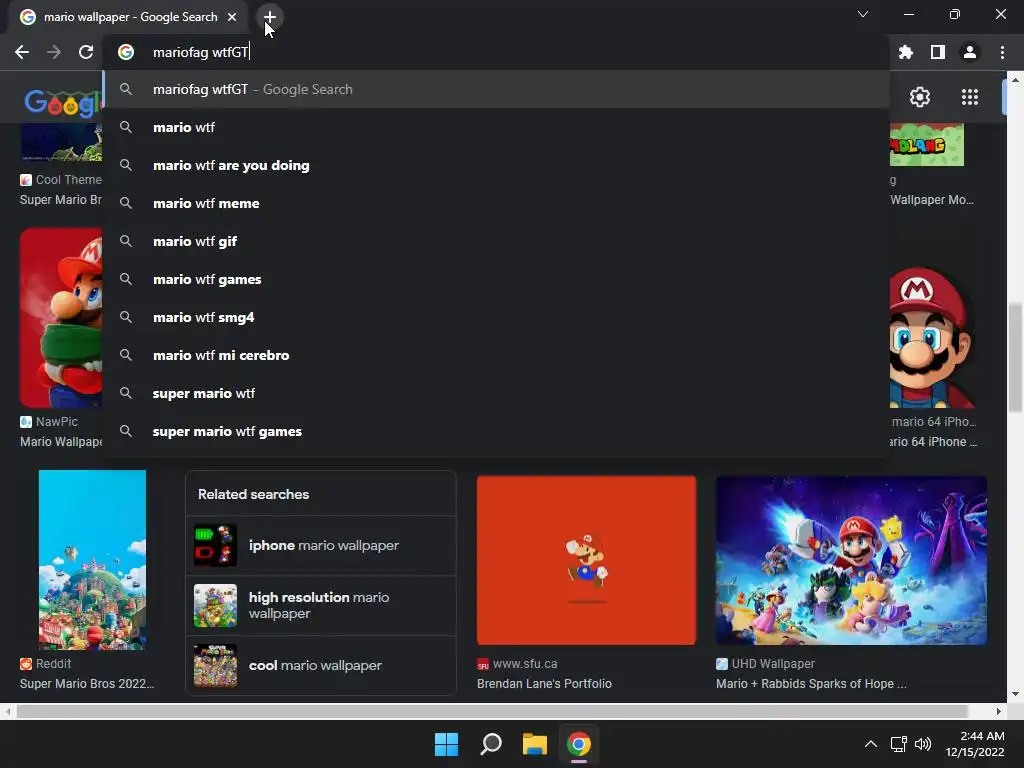Click cool mario wallpaper thumbnail
This screenshot has width=1024, height=768.
click(x=215, y=665)
